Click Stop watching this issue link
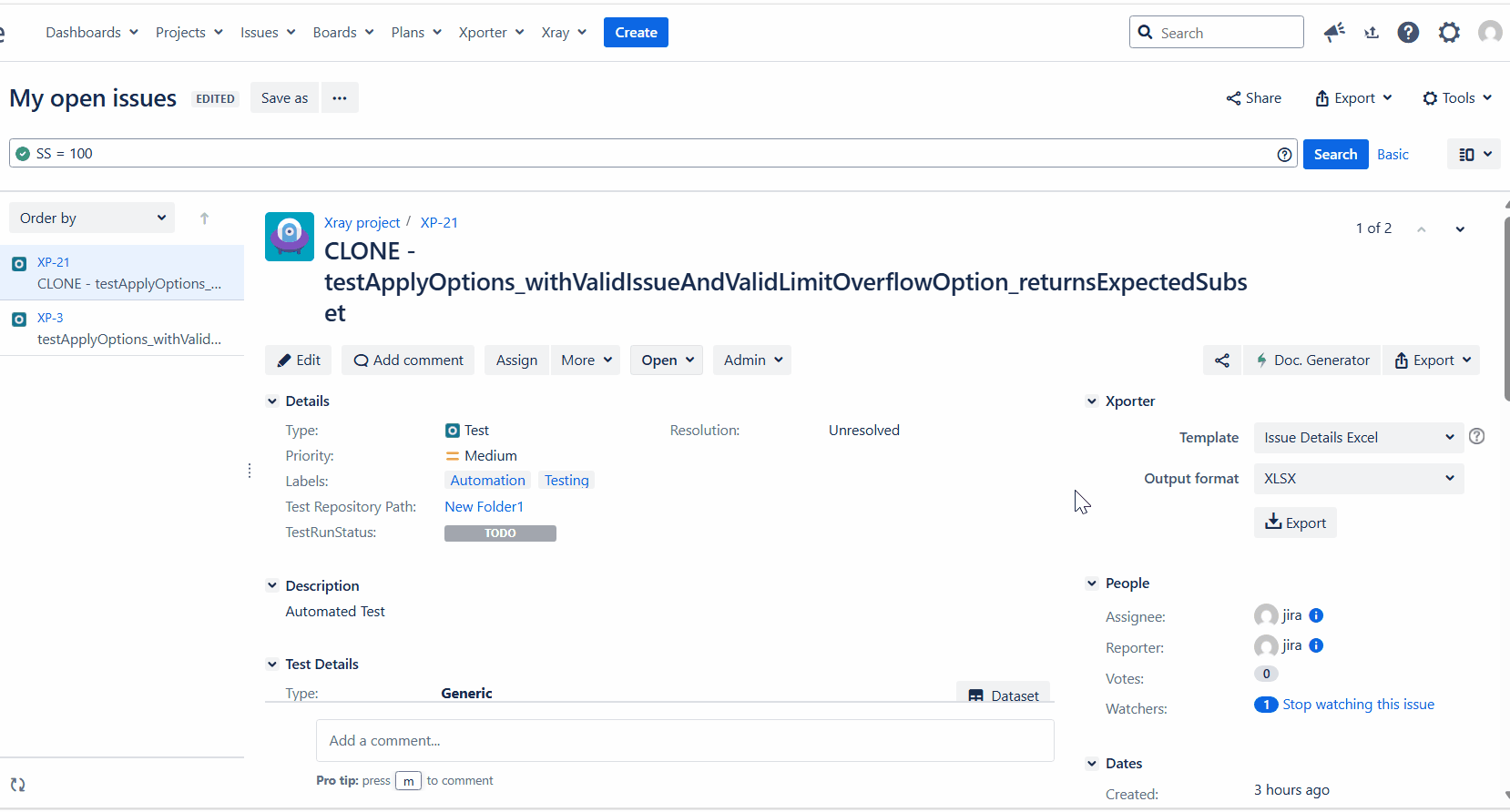Screen dimensions: 1510x812 (1358, 705)
